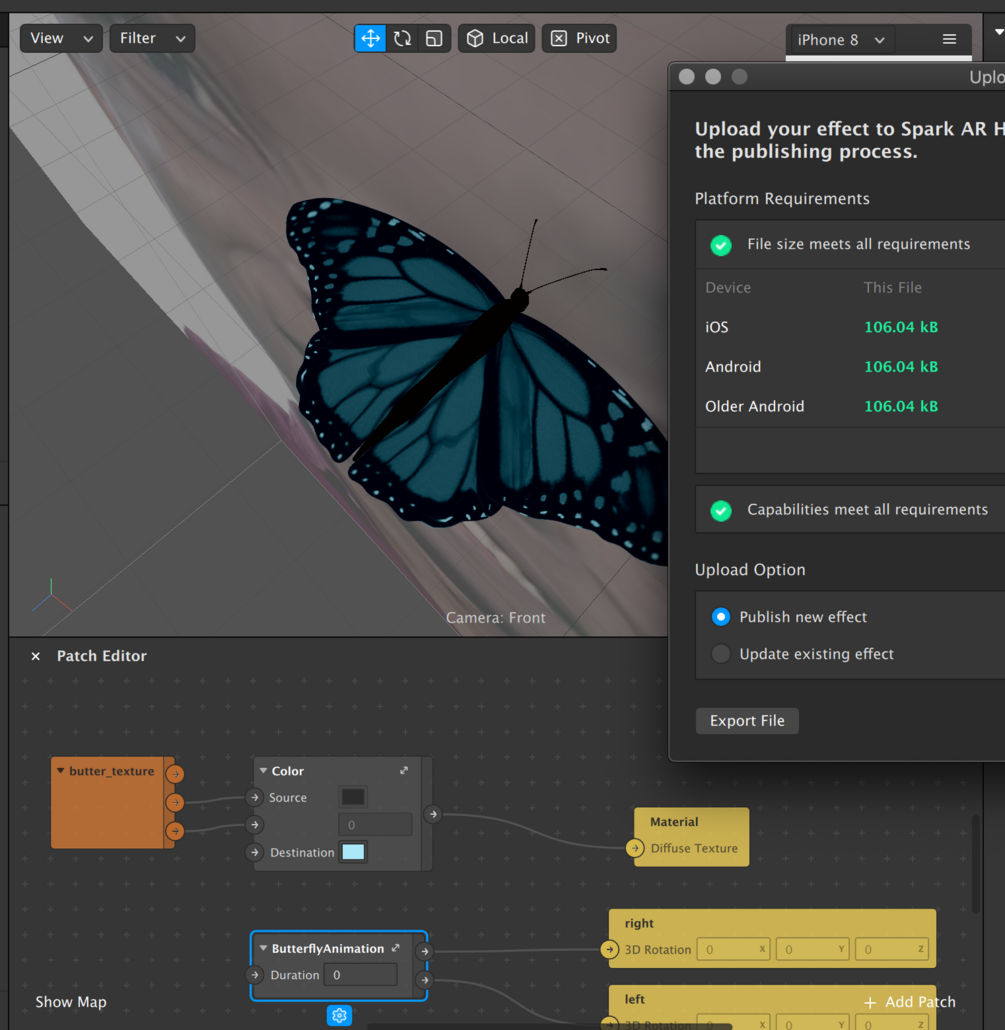Open ButterflyAnimation group expand icon
Image resolution: width=1005 pixels, height=1030 pixels.
point(395,948)
